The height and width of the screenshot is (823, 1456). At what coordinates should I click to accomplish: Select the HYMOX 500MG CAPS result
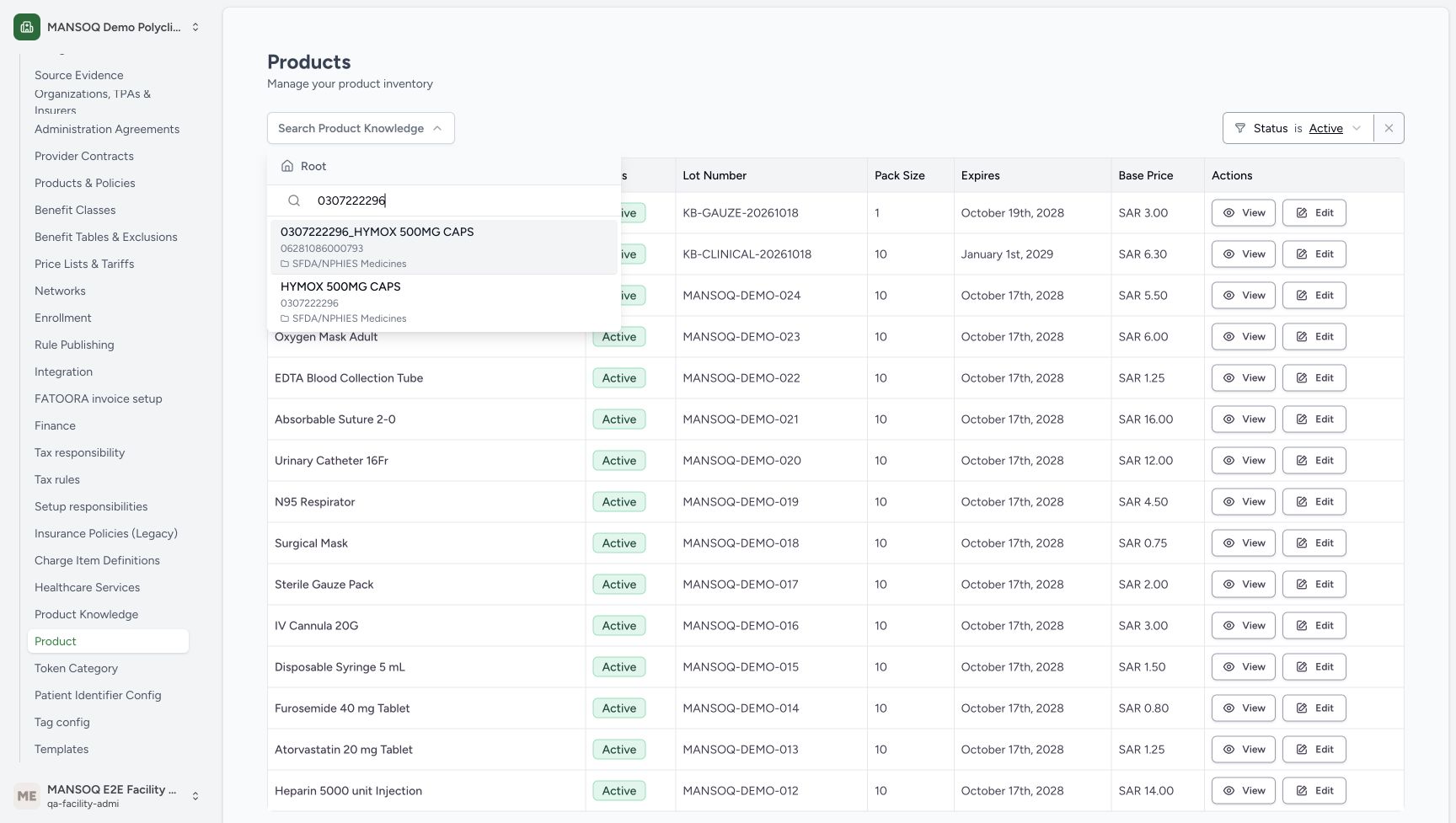pos(444,302)
